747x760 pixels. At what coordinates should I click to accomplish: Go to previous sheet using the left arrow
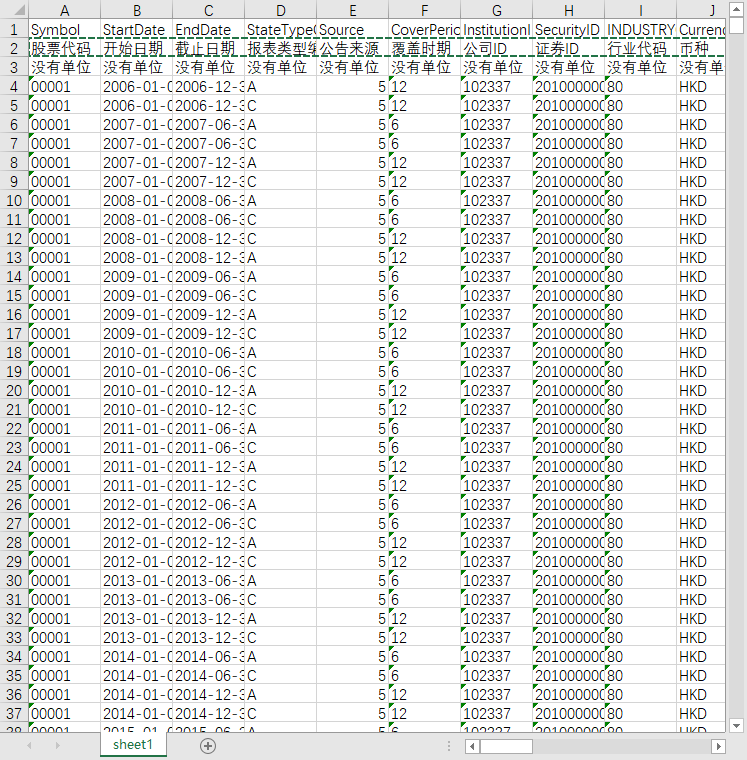(x=30, y=745)
